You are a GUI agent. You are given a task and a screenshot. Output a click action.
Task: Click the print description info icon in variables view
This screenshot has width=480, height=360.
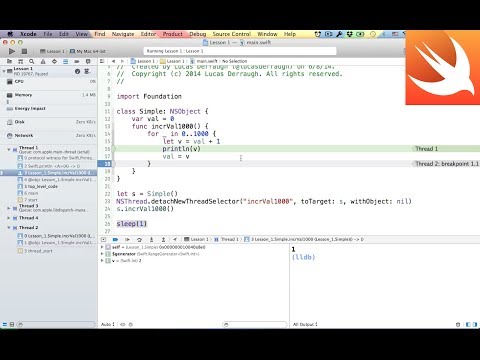(x=131, y=324)
